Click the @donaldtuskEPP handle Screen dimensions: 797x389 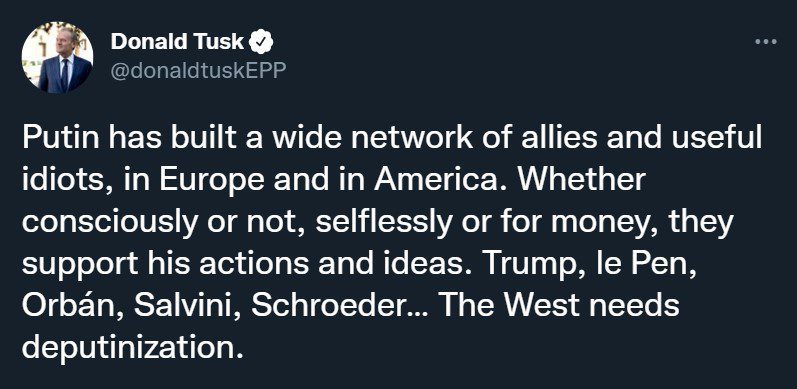coord(198,72)
